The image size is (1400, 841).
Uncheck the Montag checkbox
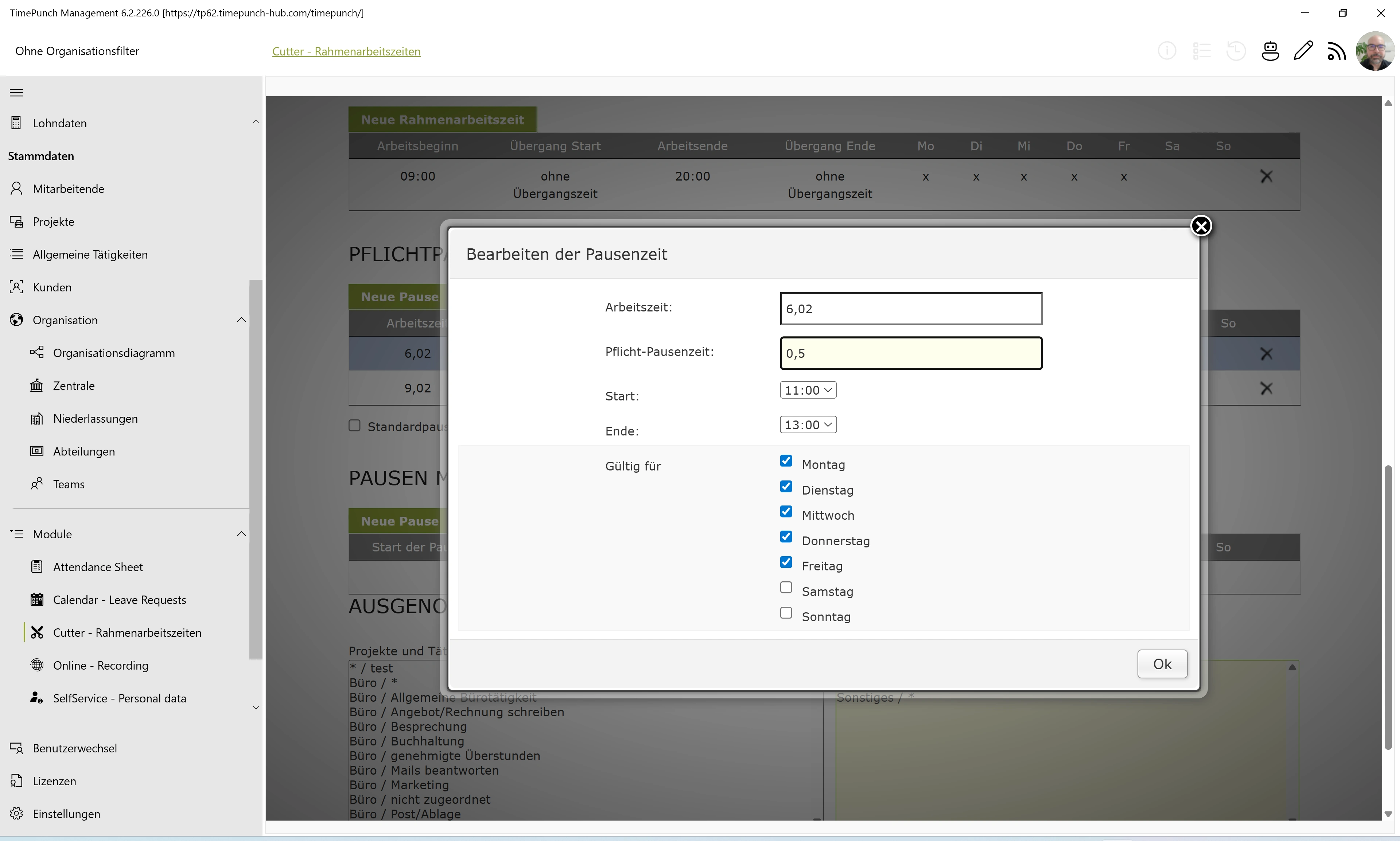[x=786, y=461]
